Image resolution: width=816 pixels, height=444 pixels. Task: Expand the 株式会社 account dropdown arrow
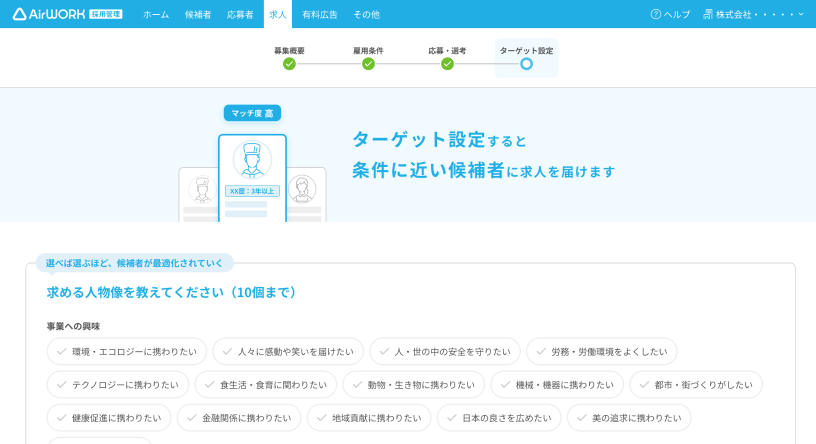tap(801, 14)
